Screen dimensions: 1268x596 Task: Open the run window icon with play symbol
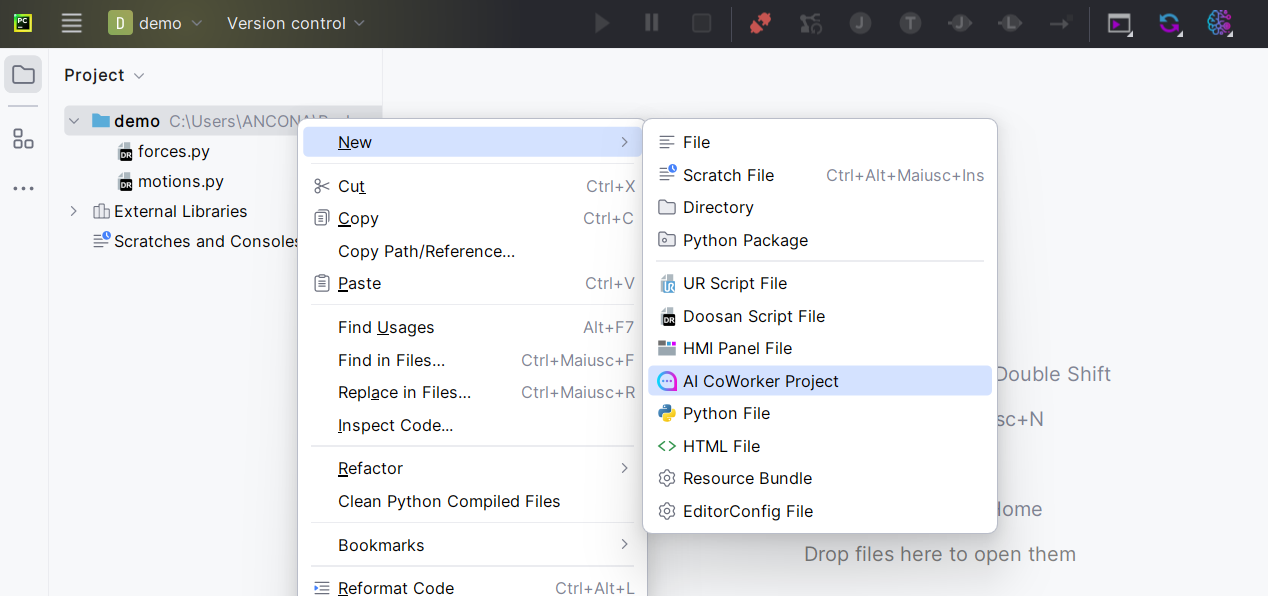1119,23
